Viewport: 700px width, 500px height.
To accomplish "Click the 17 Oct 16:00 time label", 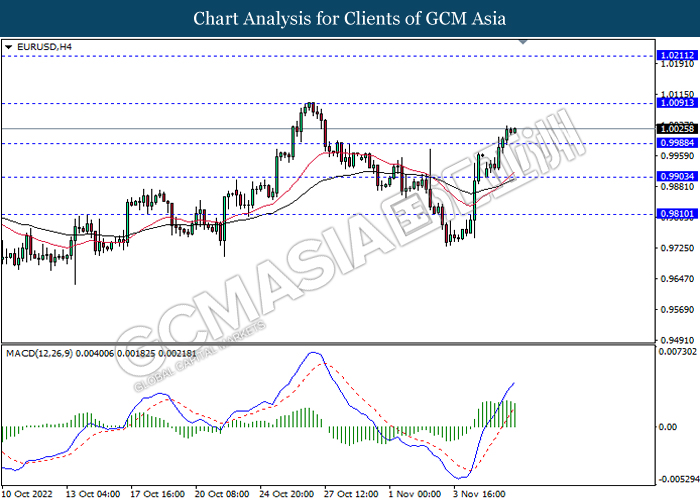I will click(158, 494).
